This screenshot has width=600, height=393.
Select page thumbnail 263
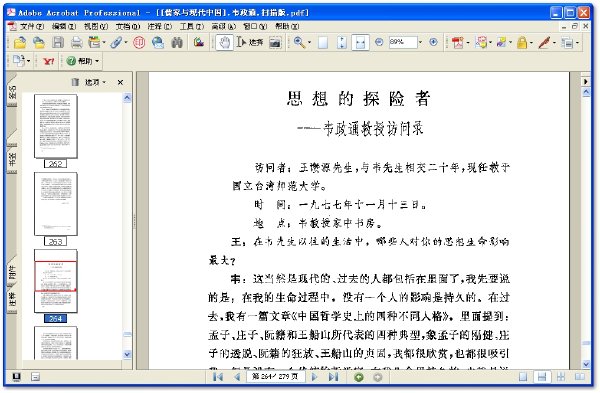[55, 204]
